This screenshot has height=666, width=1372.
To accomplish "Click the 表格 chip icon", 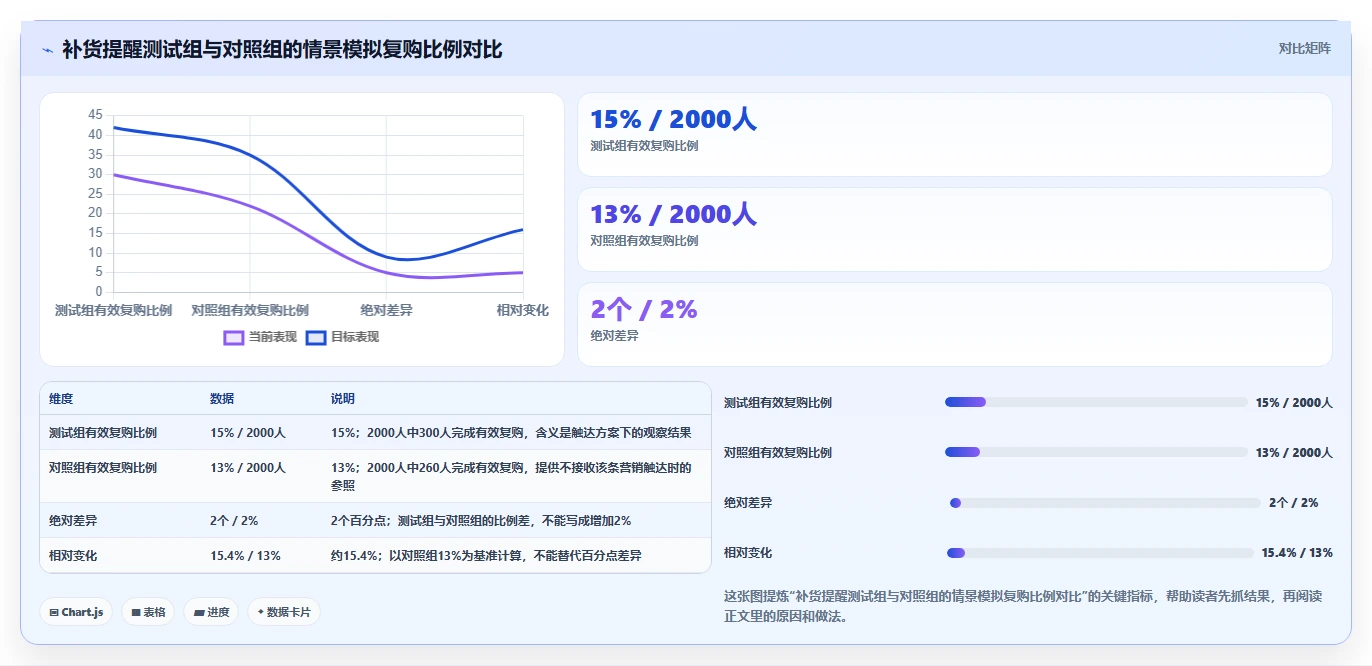I will point(136,612).
